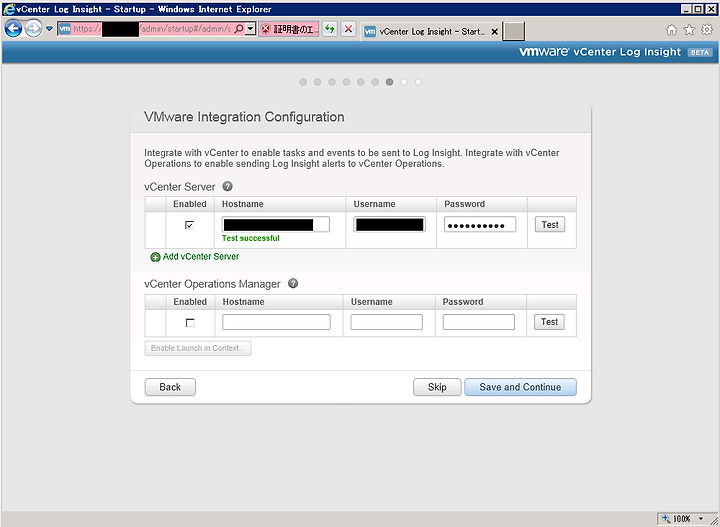Click the vCenter Server Hostname field
This screenshot has height=527, width=720.
(276, 224)
